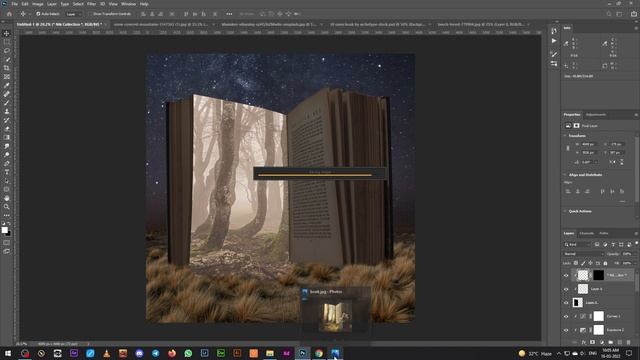Hide the top masked layer eye icon

click(x=566, y=276)
